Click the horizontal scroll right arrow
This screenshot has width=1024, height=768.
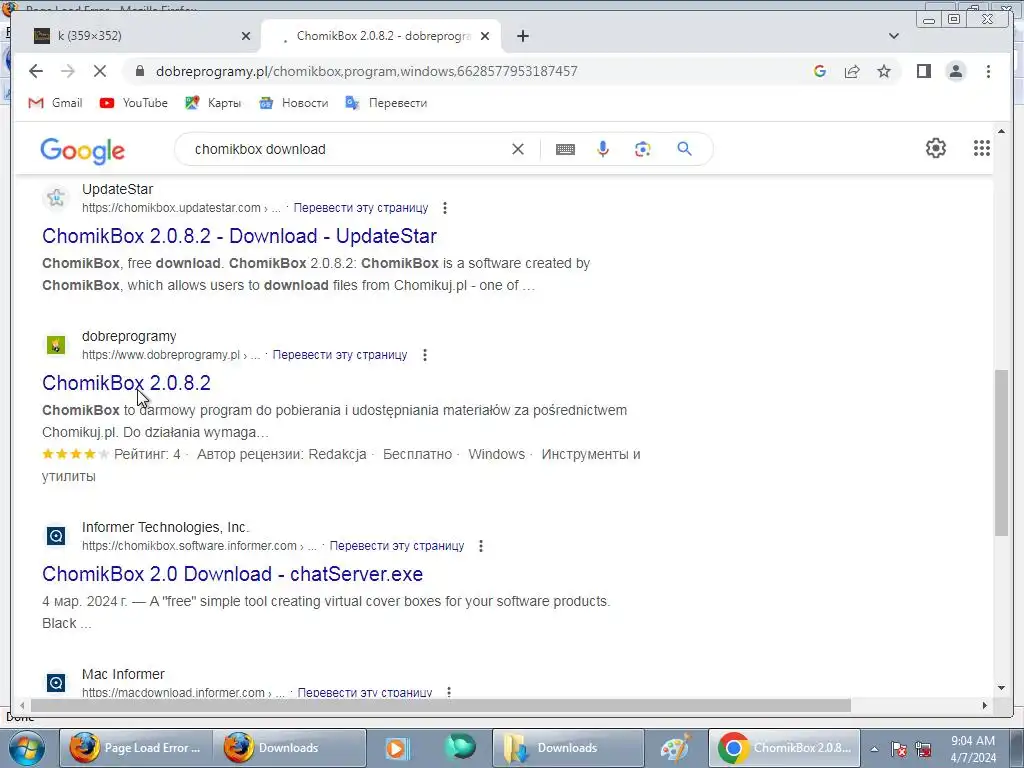click(985, 705)
